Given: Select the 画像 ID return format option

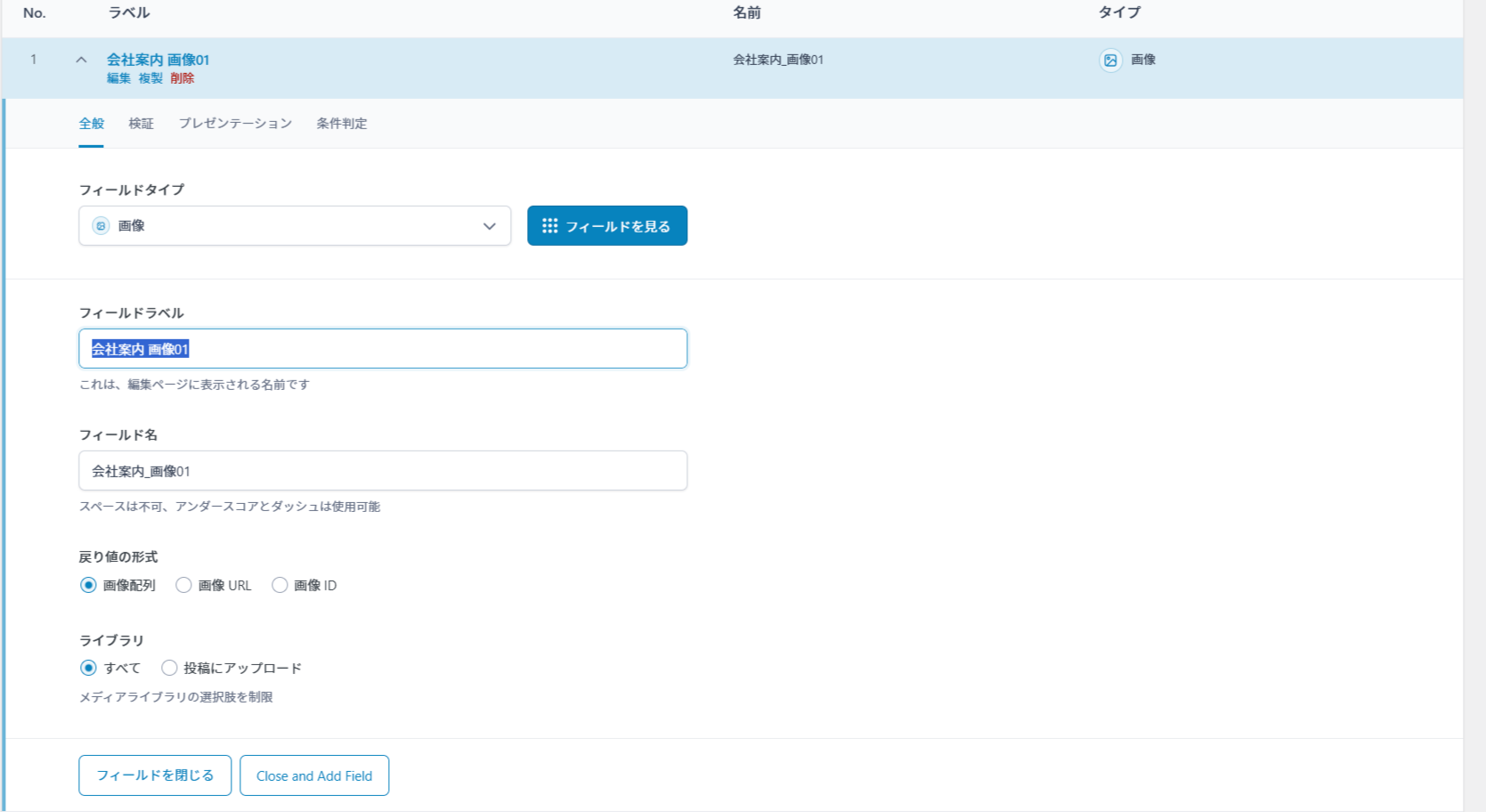Looking at the screenshot, I should pyautogui.click(x=280, y=585).
